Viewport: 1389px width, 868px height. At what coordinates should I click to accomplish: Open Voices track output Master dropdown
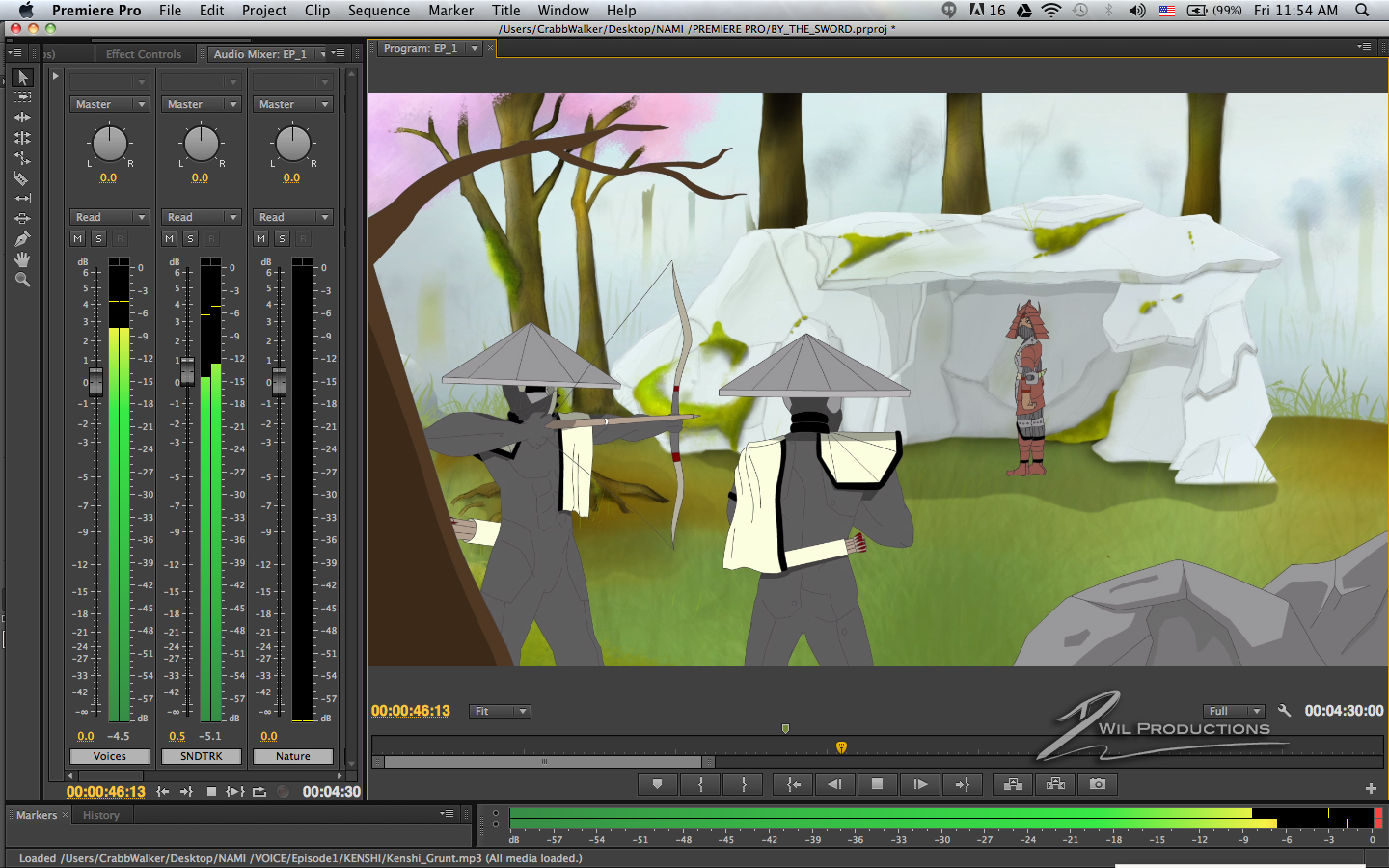point(109,104)
